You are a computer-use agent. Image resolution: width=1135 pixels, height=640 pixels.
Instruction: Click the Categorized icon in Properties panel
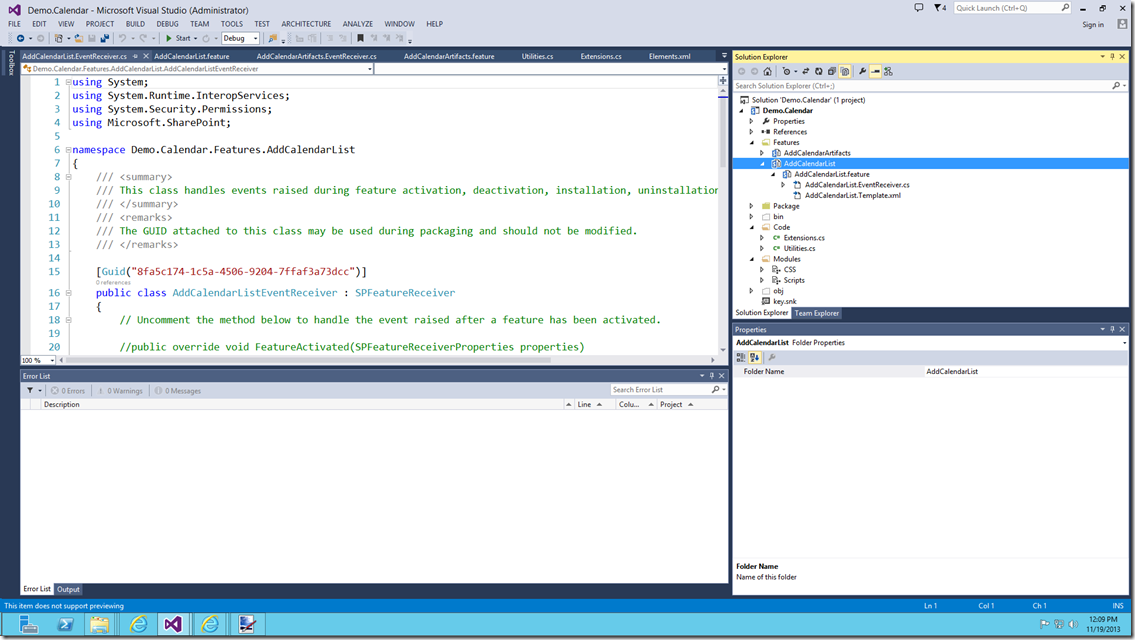741,357
